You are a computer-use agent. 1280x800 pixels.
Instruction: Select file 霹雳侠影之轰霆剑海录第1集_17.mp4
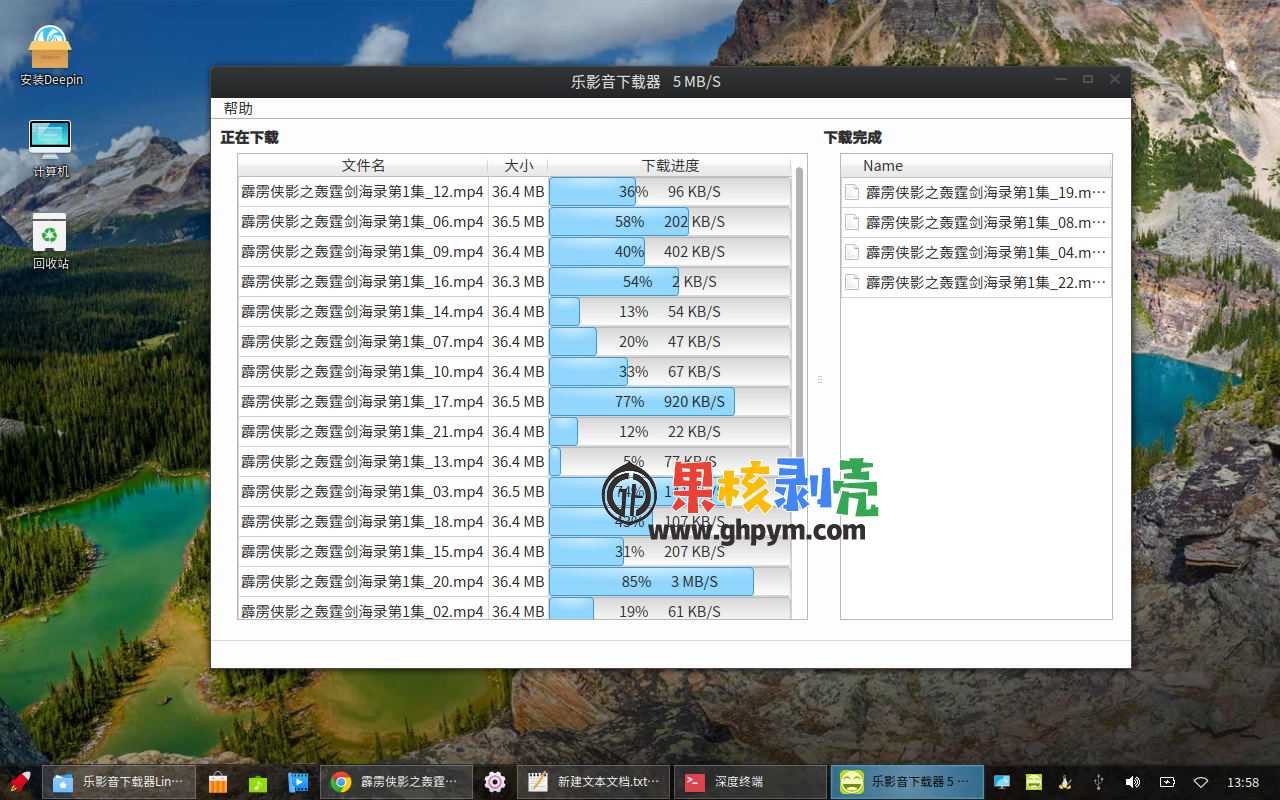362,402
